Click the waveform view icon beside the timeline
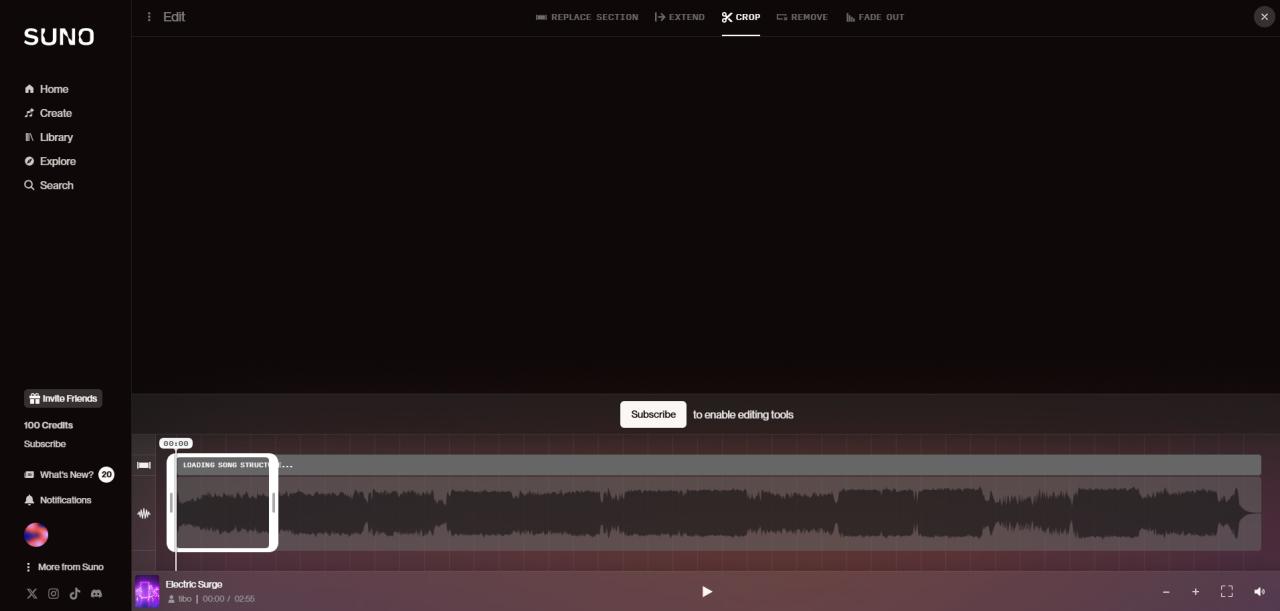The image size is (1280, 611). coord(144,513)
